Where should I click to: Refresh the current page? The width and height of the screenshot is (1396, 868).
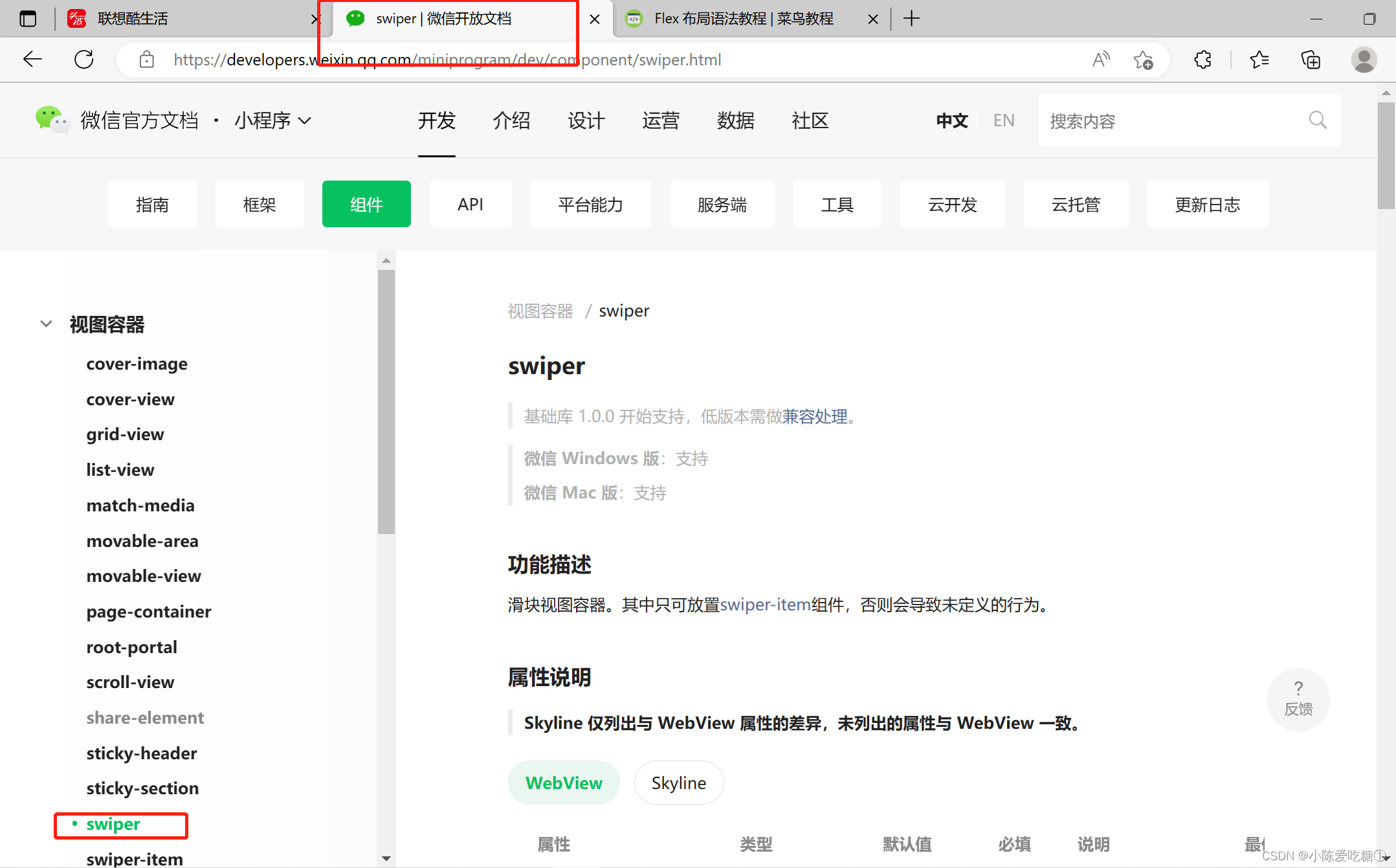coord(83,60)
